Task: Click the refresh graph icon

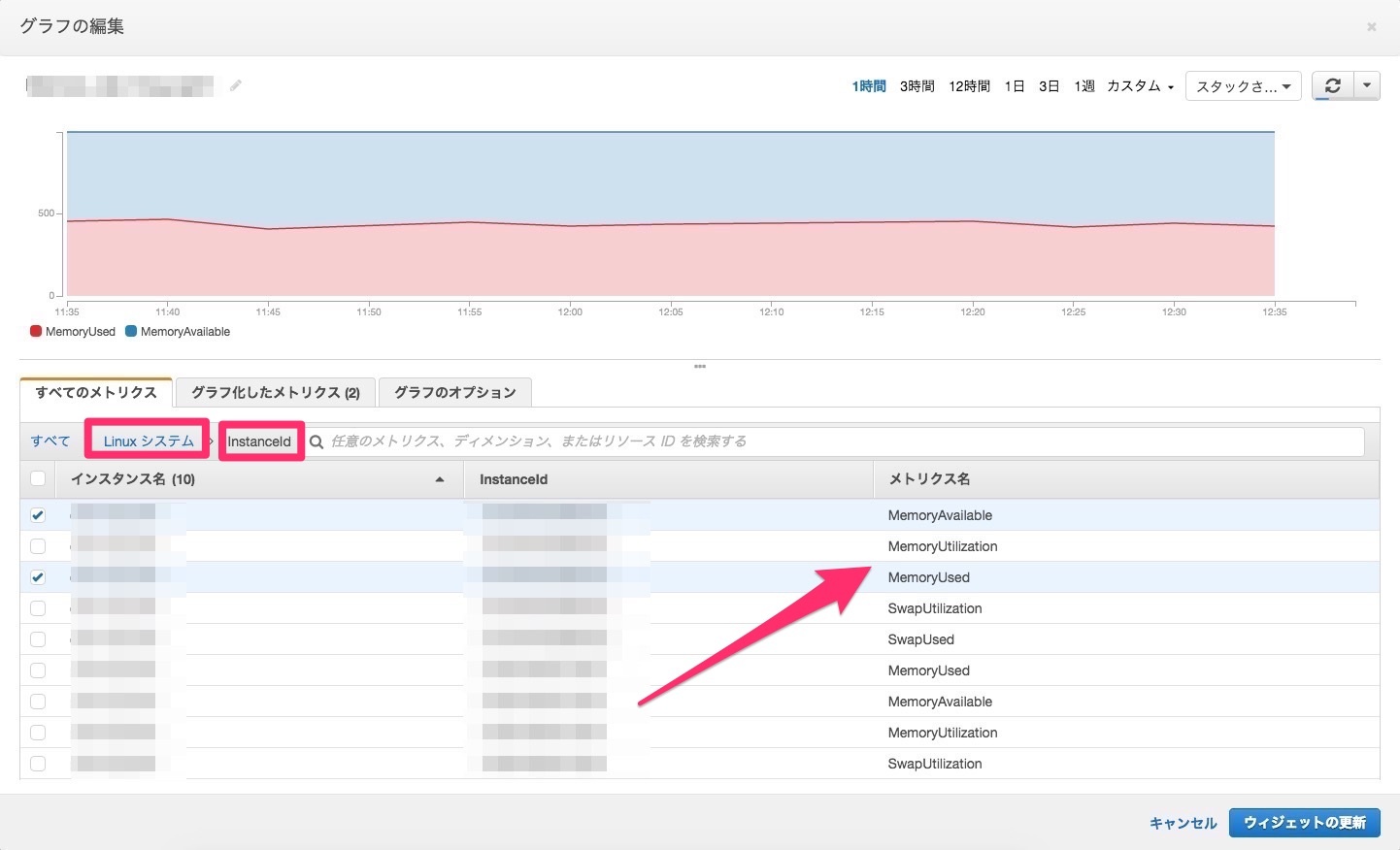Action: 1332,86
